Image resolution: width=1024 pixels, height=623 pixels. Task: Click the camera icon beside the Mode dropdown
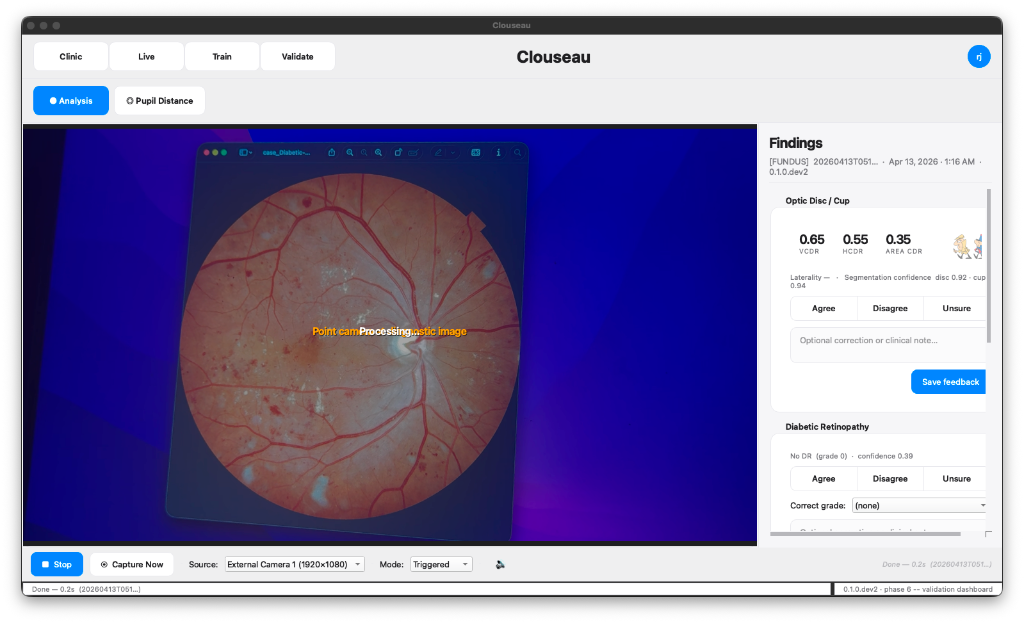tap(499, 564)
